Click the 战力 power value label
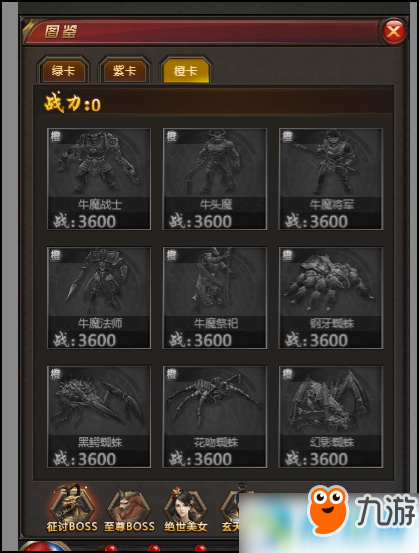The image size is (419, 553). tap(72, 103)
